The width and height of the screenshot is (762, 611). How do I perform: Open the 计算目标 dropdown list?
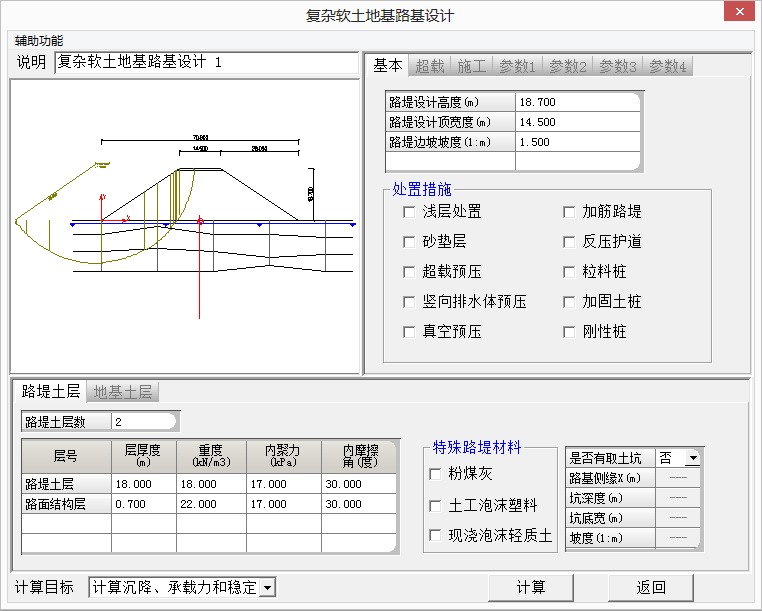pos(267,588)
